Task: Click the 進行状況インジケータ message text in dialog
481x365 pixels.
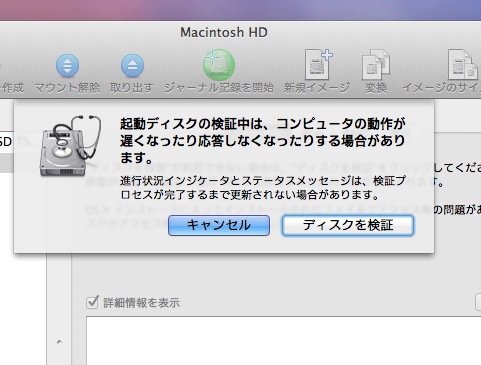Action: 263,188
